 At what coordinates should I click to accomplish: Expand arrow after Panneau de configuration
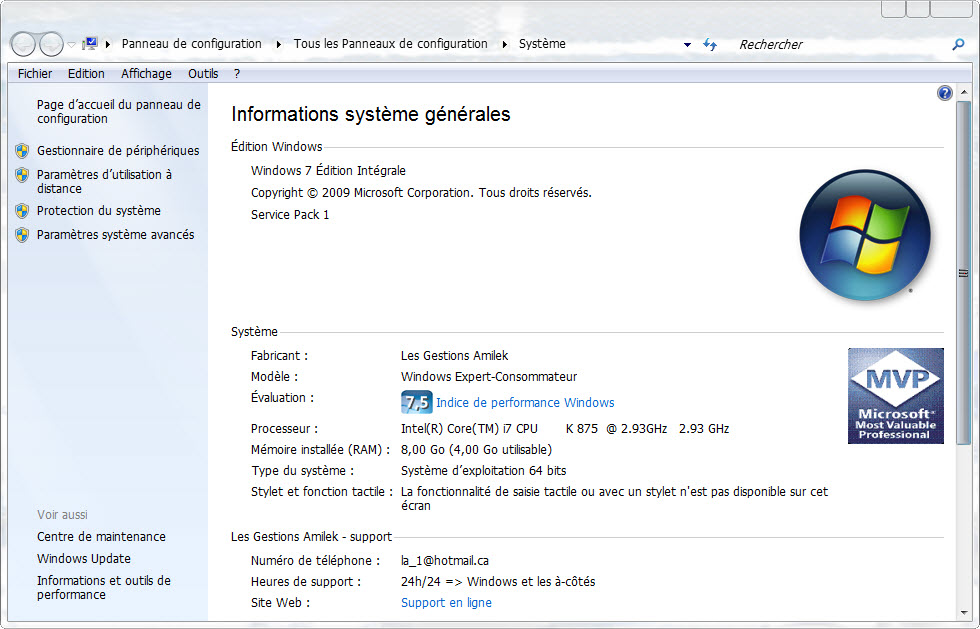[x=279, y=44]
